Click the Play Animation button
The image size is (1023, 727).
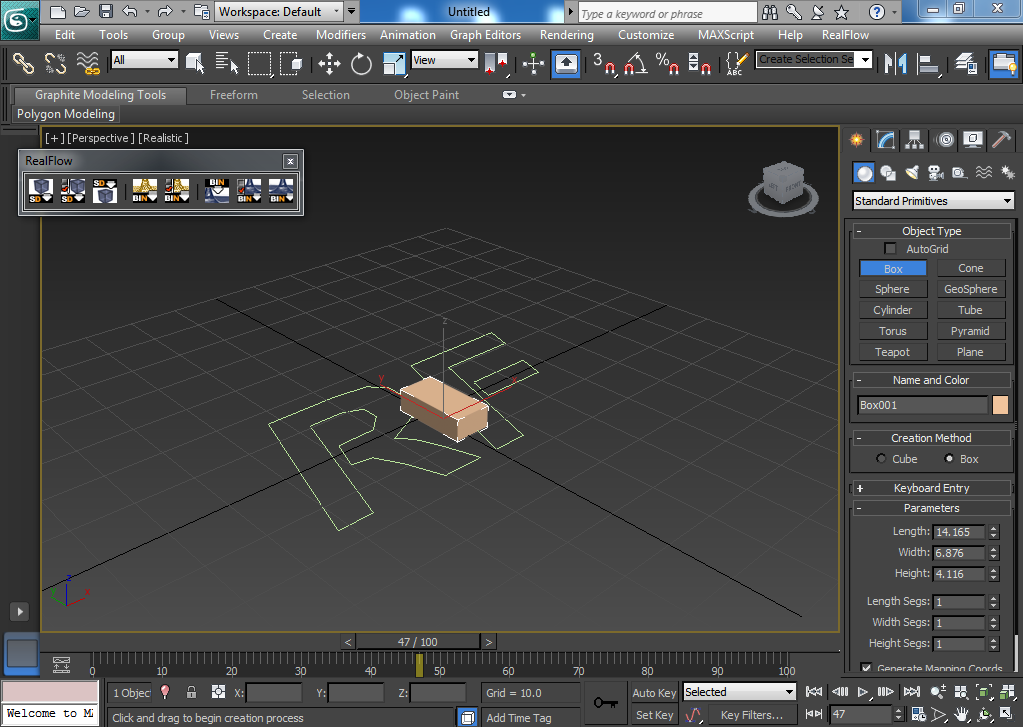pos(863,692)
